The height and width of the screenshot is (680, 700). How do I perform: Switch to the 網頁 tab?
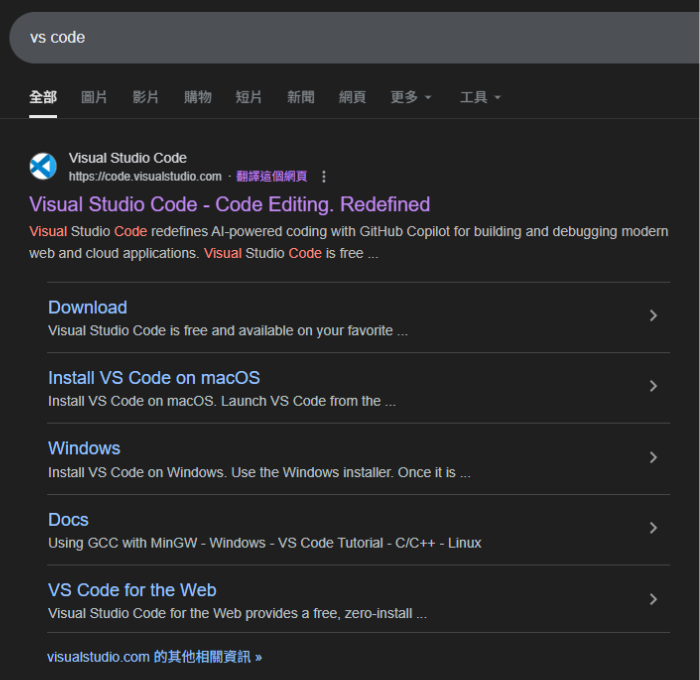click(352, 97)
